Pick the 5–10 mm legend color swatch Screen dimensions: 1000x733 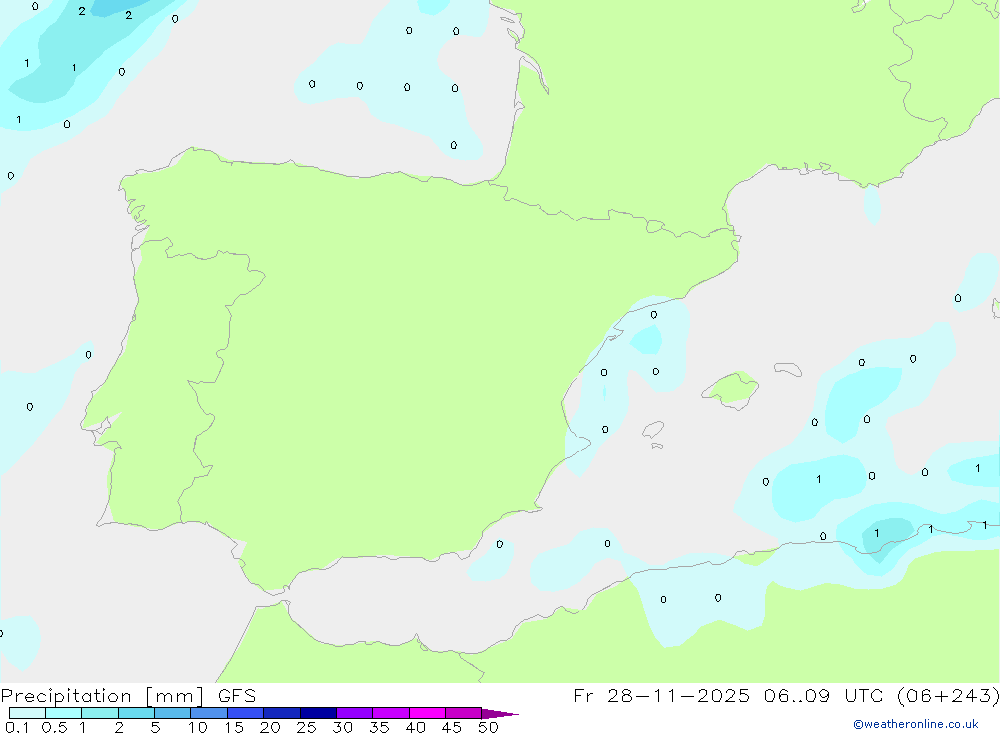(x=172, y=713)
